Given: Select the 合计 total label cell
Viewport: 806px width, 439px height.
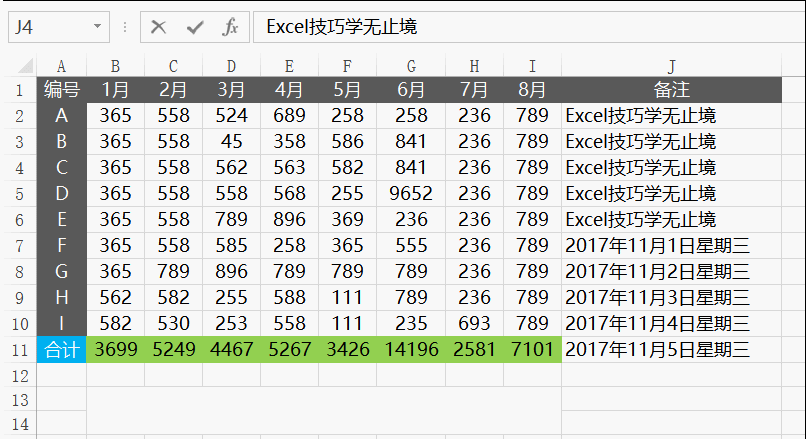Looking at the screenshot, I should pyautogui.click(x=62, y=350).
